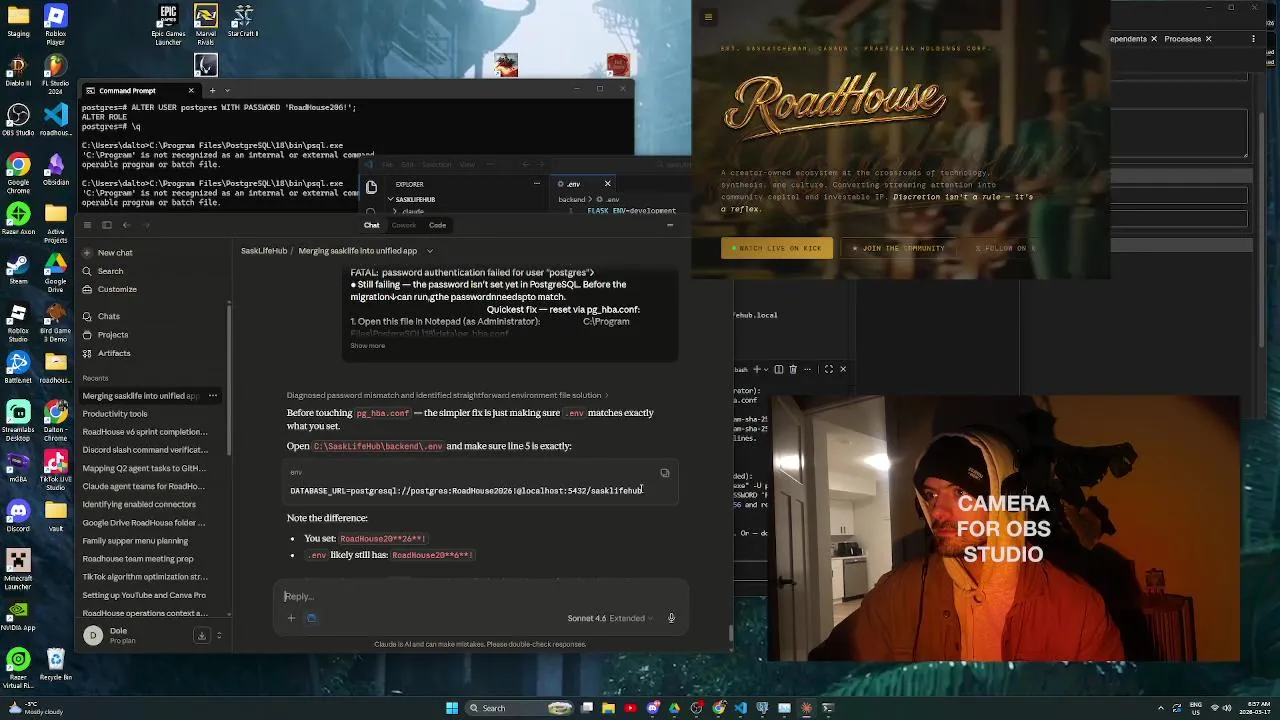Image resolution: width=1280 pixels, height=720 pixels.
Task: Launch Diablo III desktop shortcut
Action: tap(18, 72)
